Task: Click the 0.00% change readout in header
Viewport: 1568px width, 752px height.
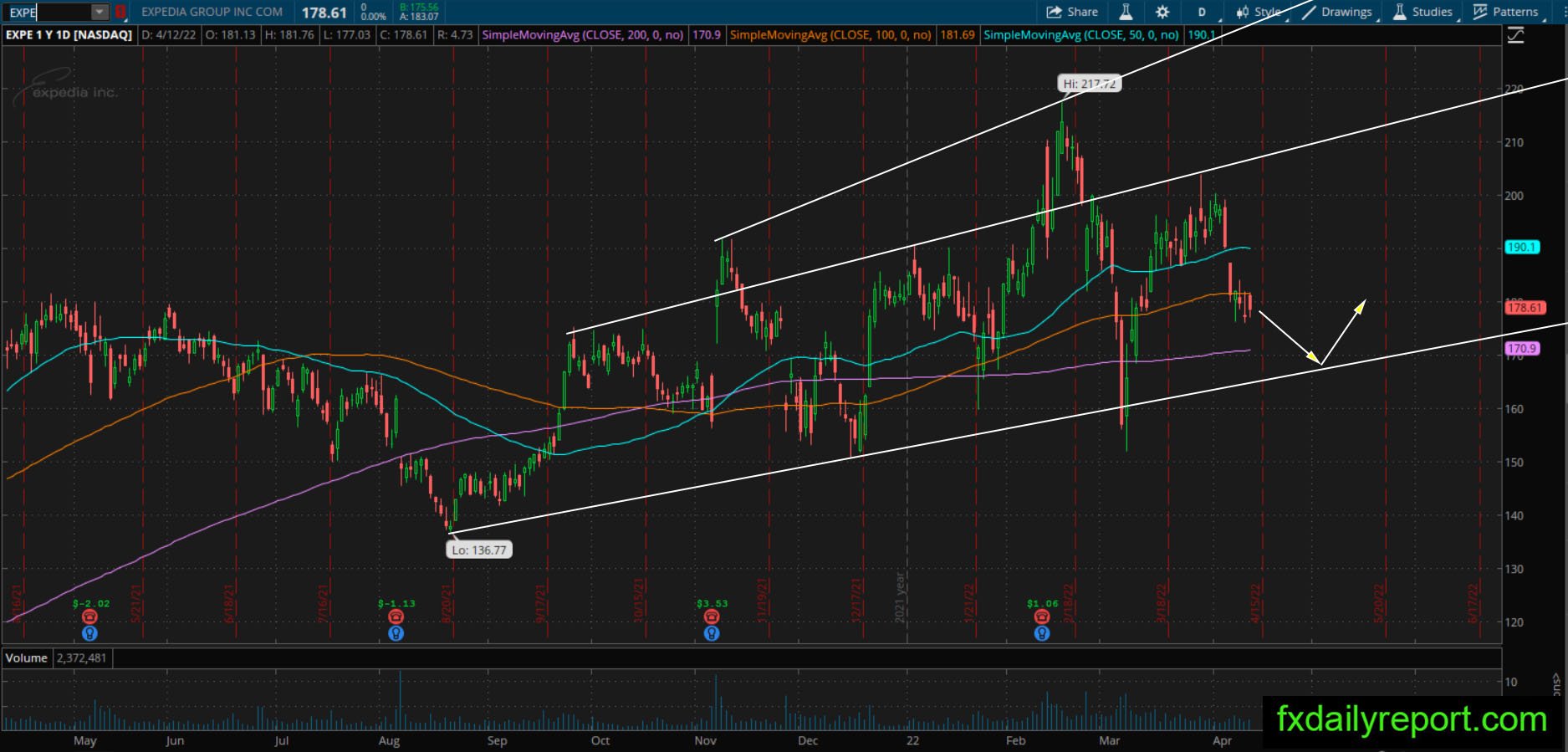Action: [x=373, y=17]
